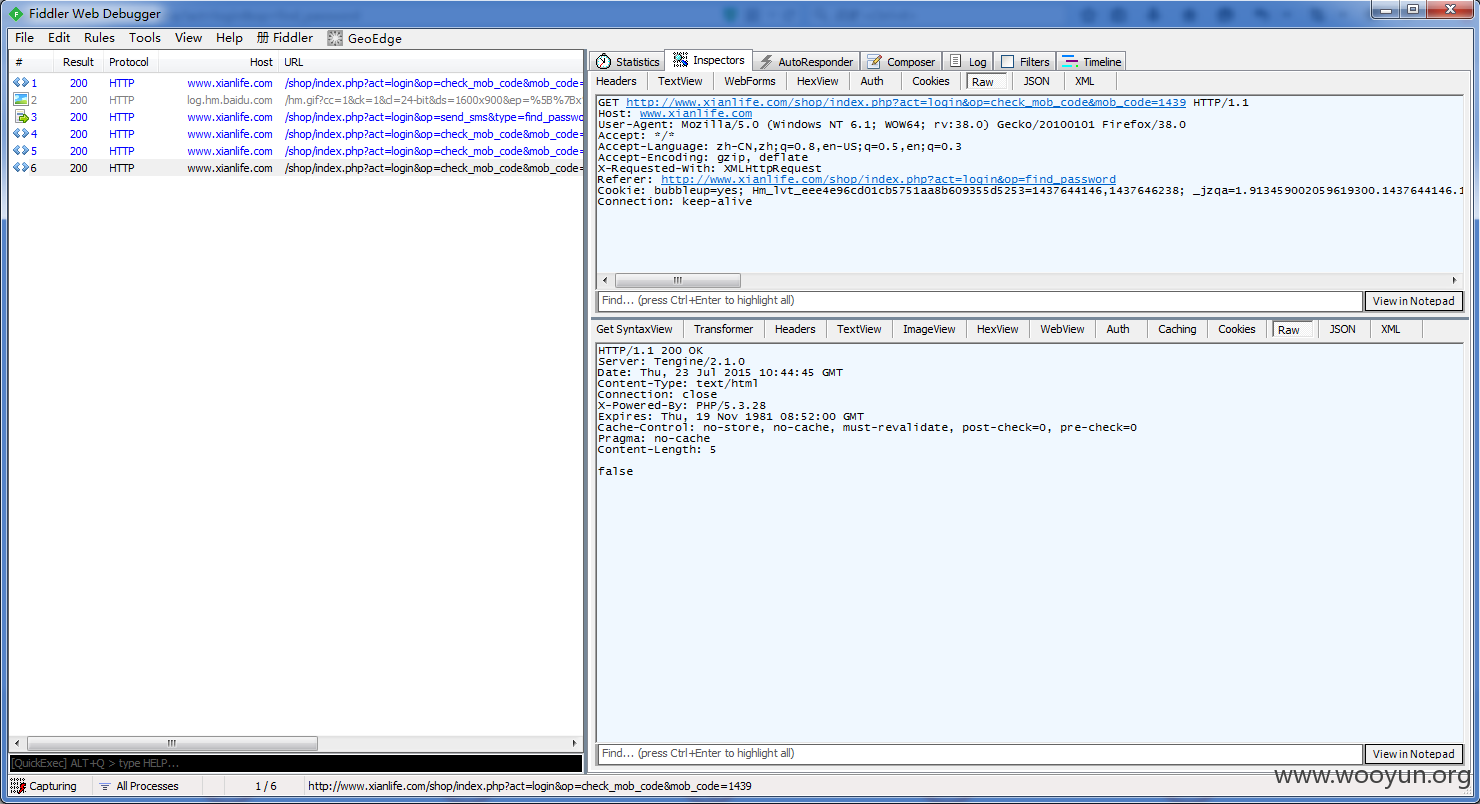
Task: Open the request Auth tab
Action: click(872, 81)
